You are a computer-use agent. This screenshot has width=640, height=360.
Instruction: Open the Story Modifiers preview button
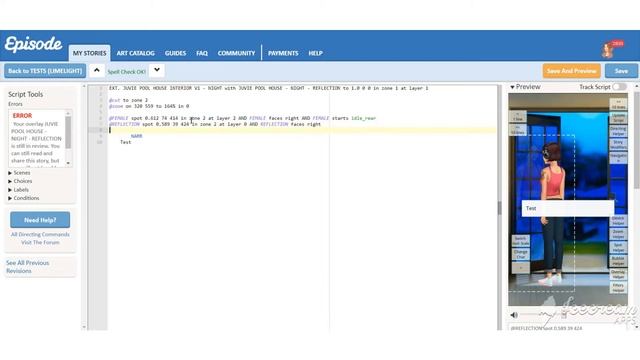(618, 144)
